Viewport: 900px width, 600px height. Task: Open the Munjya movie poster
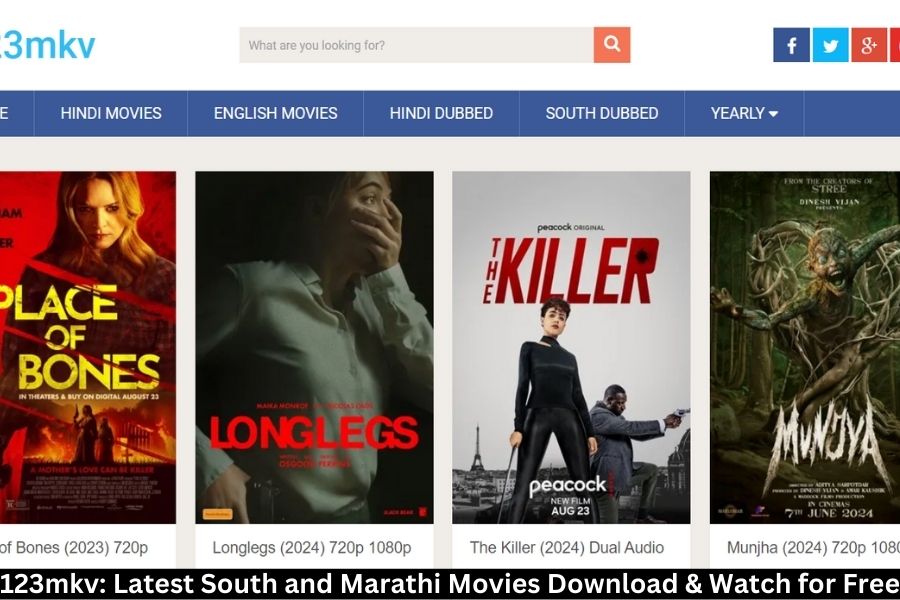[x=805, y=347]
